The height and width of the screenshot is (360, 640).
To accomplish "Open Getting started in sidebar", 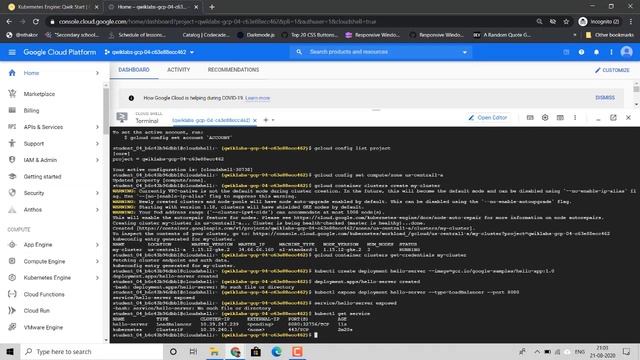I will coord(42,176).
